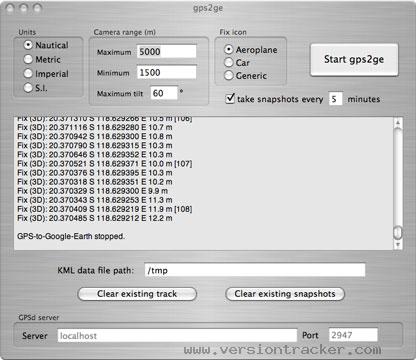Click log line ending '9.9 m'

pyautogui.click(x=93, y=191)
